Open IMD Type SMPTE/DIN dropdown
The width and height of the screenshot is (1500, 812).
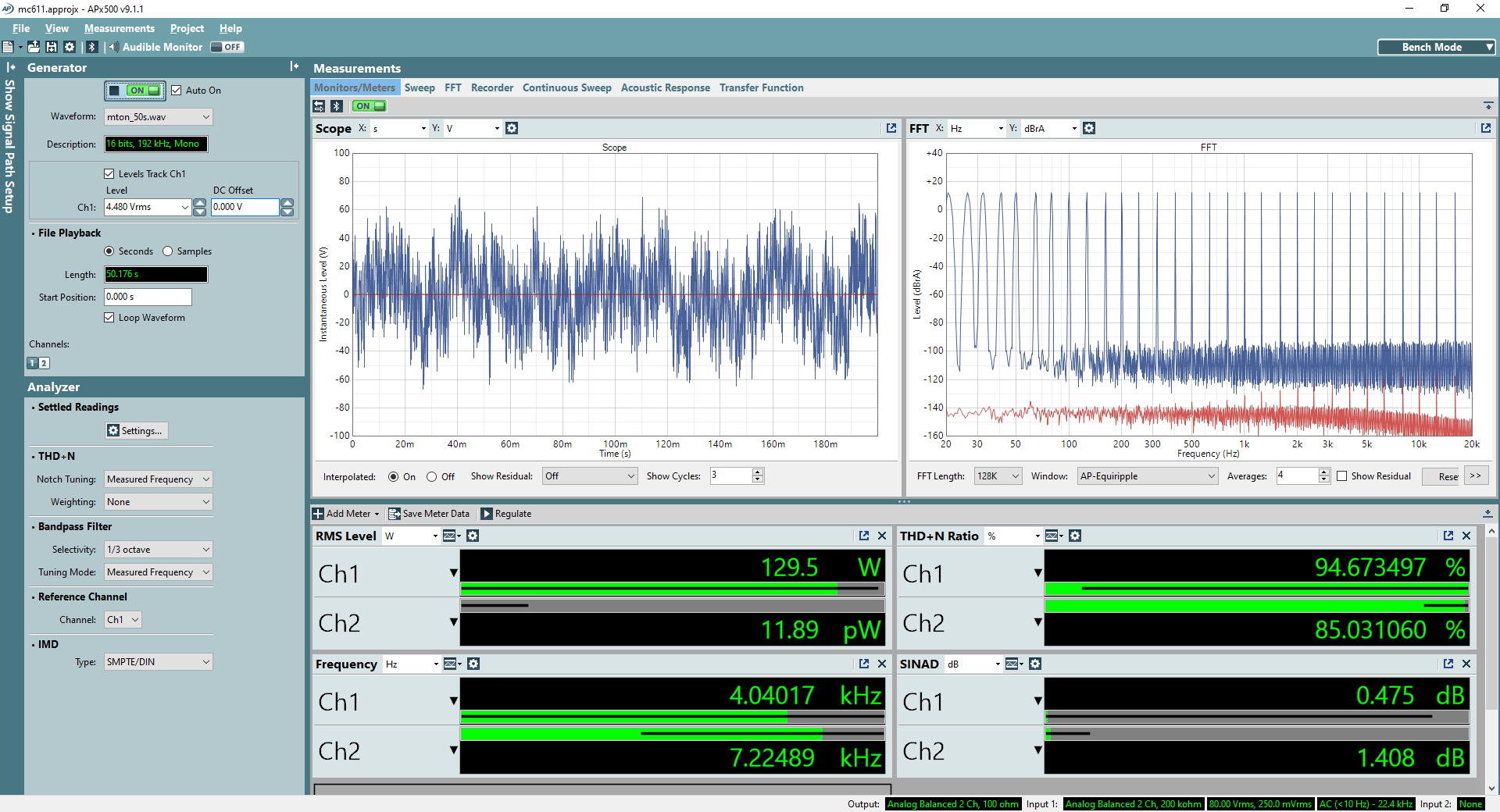[159, 662]
